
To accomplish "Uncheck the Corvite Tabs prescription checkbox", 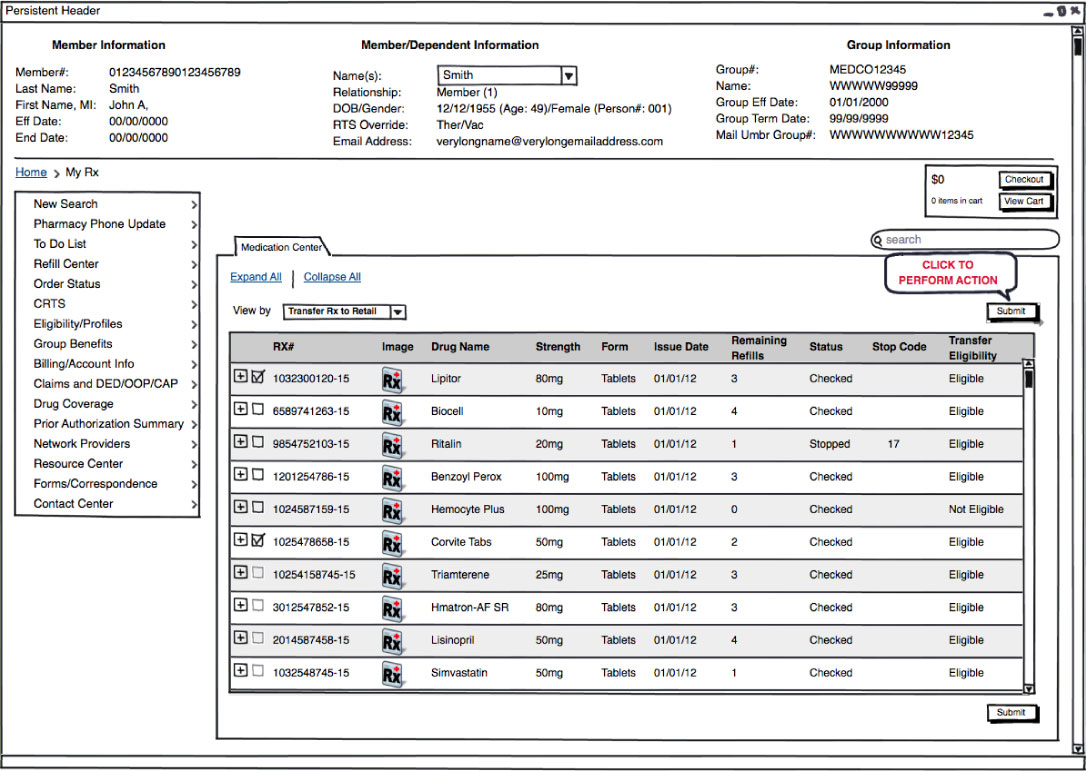I will [x=258, y=539].
